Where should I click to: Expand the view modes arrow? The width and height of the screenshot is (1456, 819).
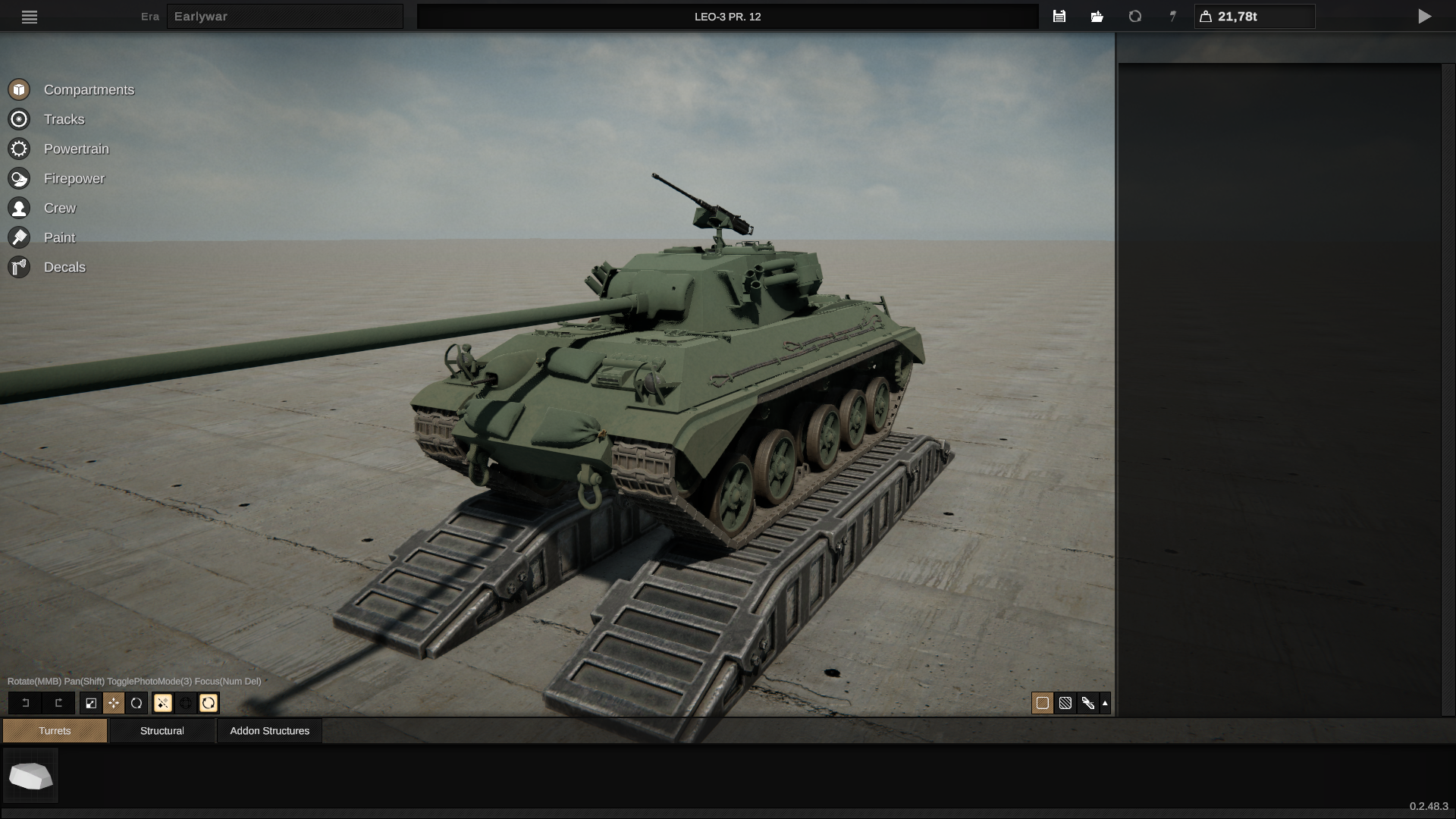tap(1105, 703)
